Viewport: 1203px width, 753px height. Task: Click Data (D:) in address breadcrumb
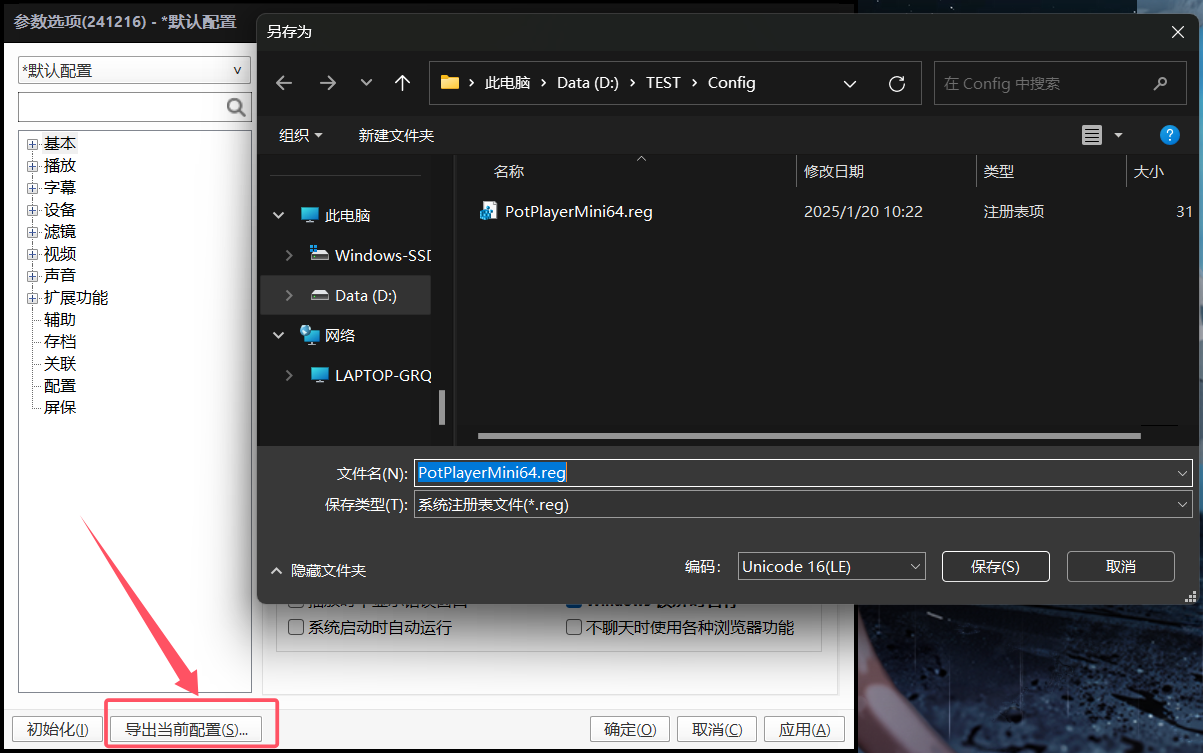[588, 83]
